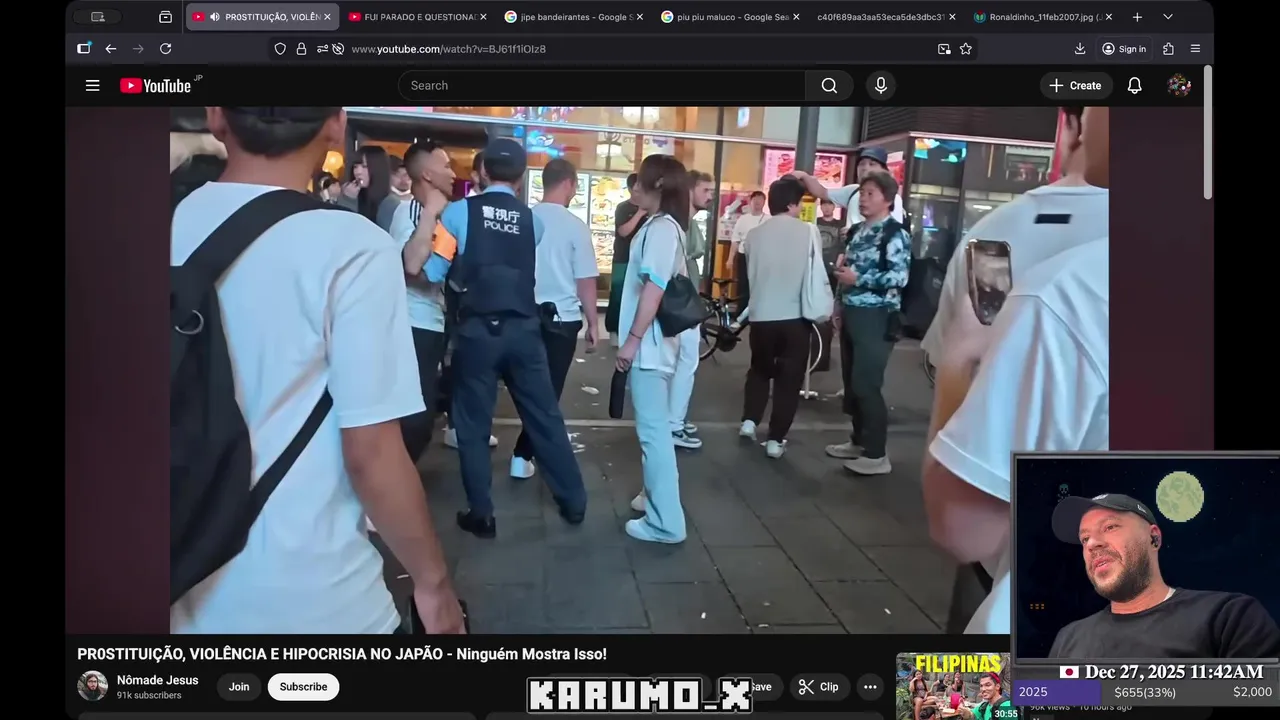Click the page vertical scrollbar thumb

1208,133
